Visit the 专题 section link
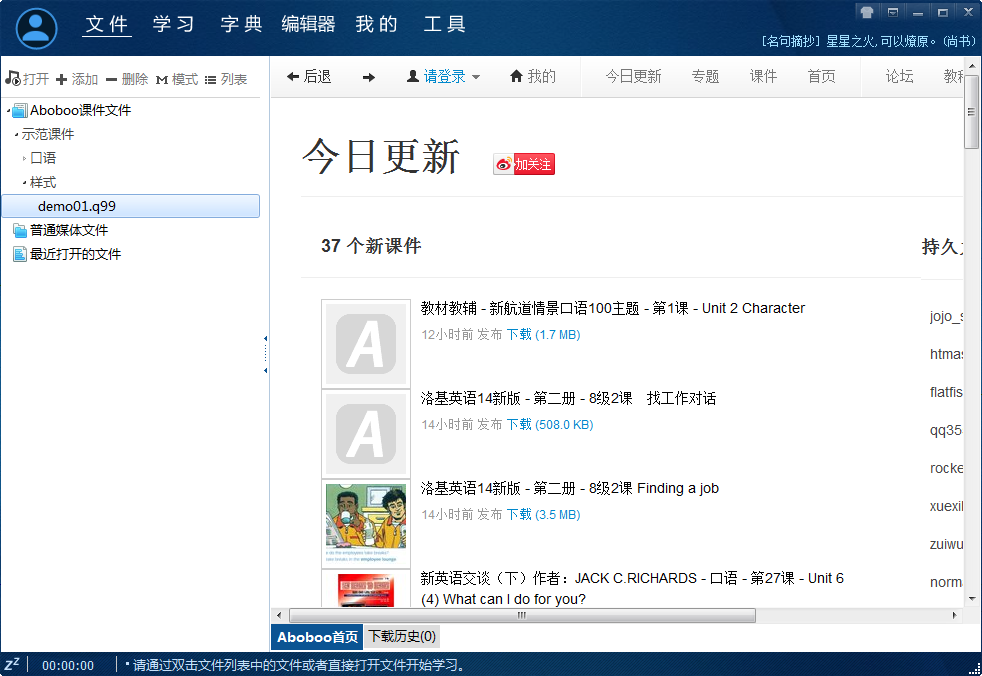The width and height of the screenshot is (982, 676). (705, 76)
